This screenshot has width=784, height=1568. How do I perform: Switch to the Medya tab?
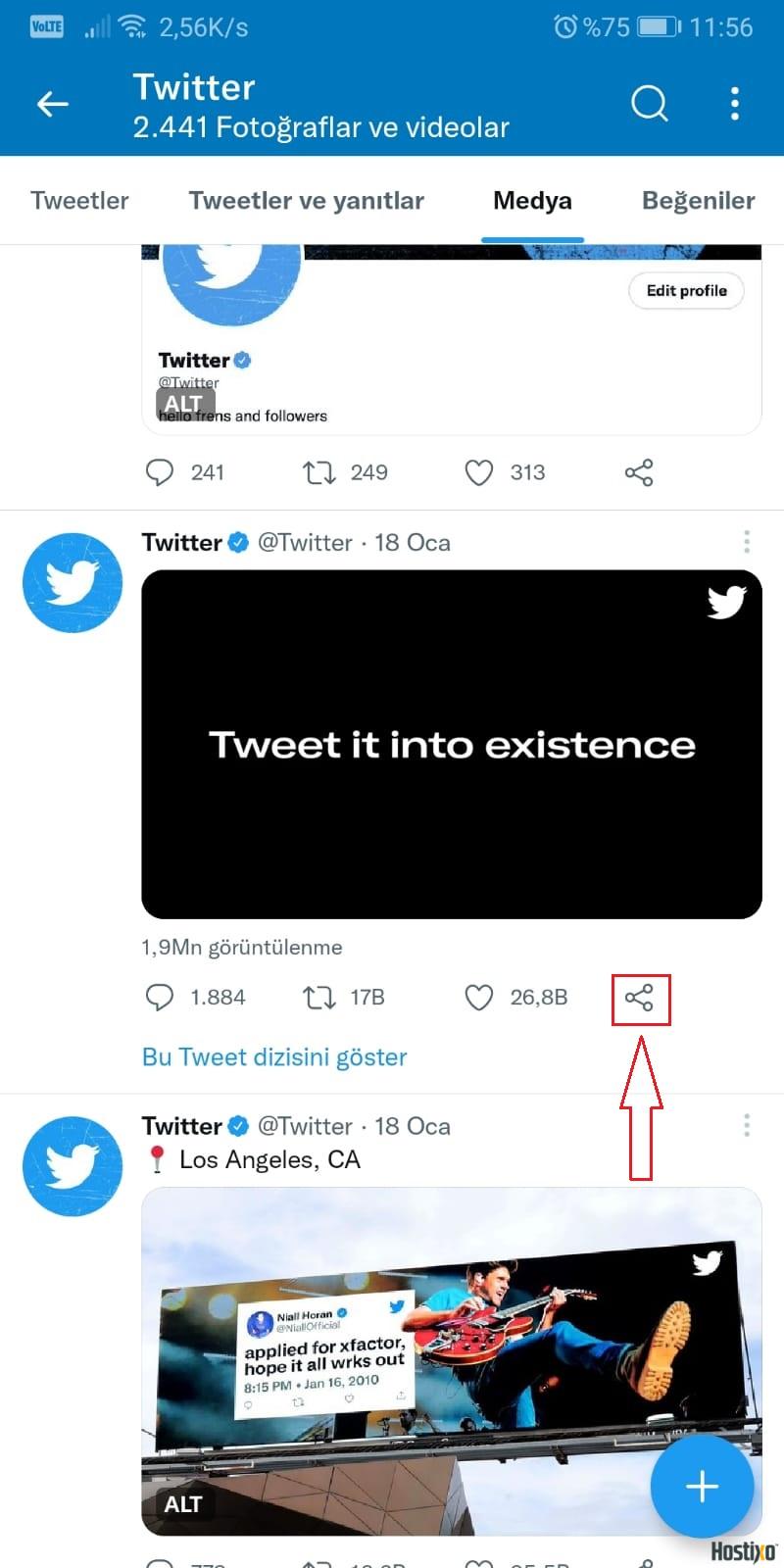(532, 200)
